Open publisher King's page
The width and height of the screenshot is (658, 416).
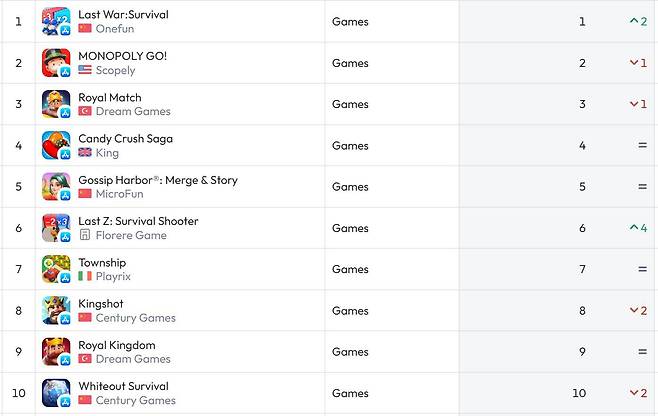107,153
